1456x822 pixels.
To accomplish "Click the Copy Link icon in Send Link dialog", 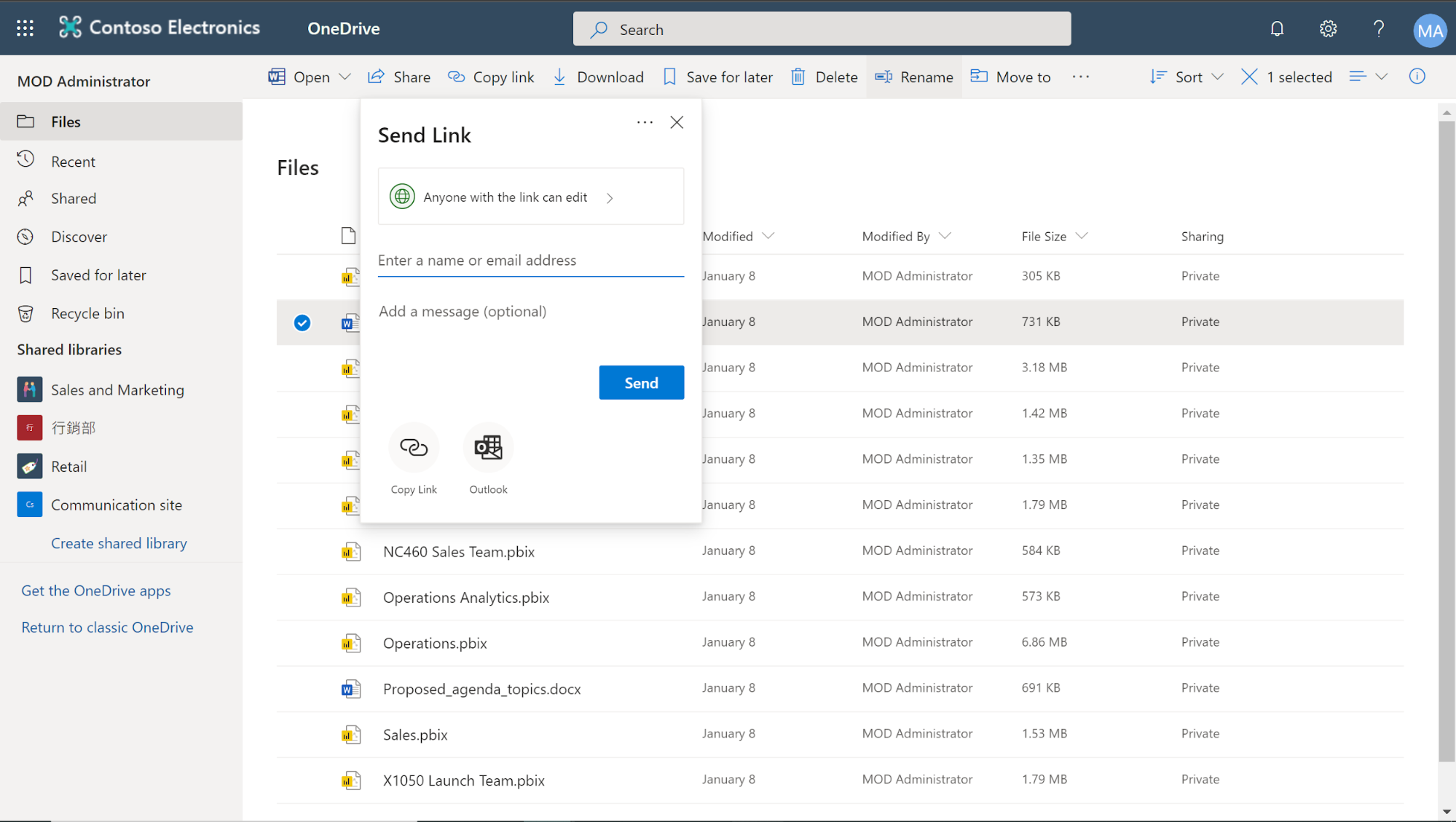I will 414,448.
